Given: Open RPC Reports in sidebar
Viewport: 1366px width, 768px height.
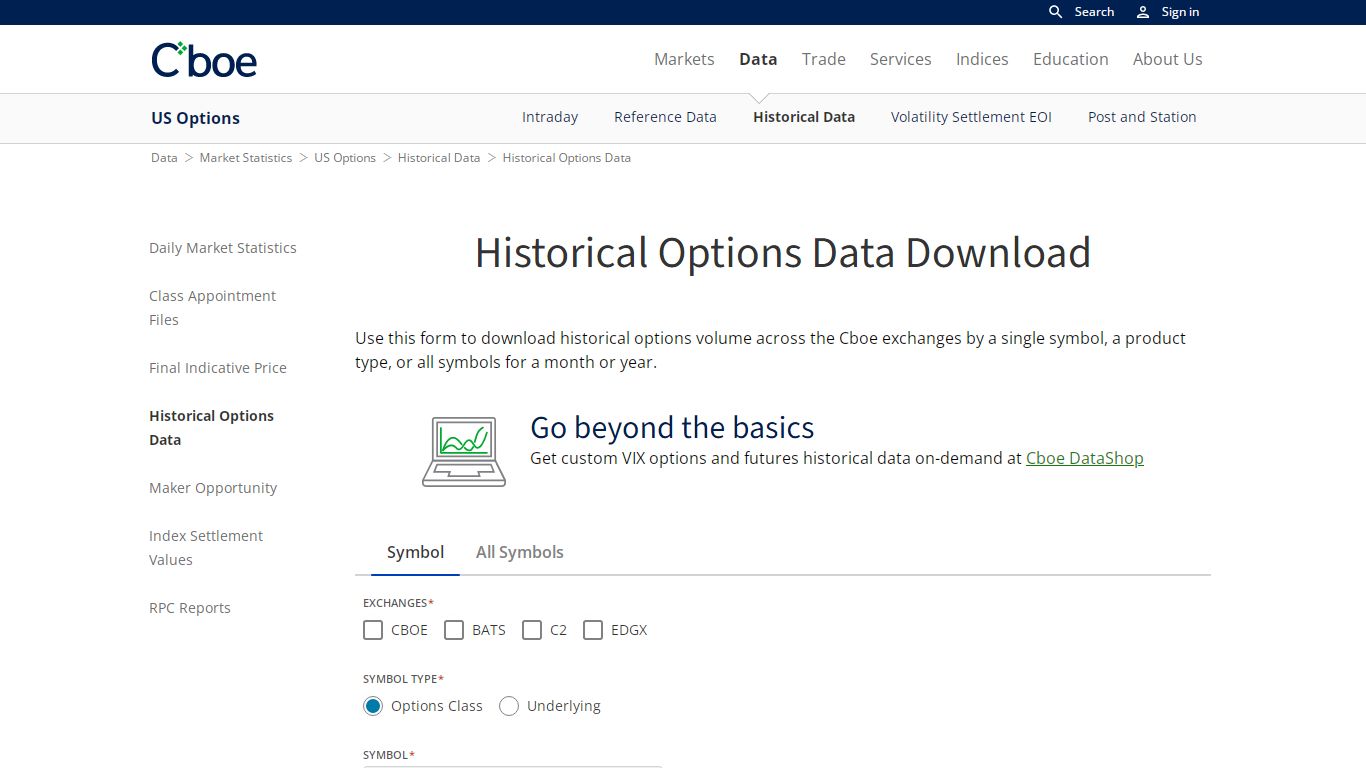Looking at the screenshot, I should pos(190,608).
